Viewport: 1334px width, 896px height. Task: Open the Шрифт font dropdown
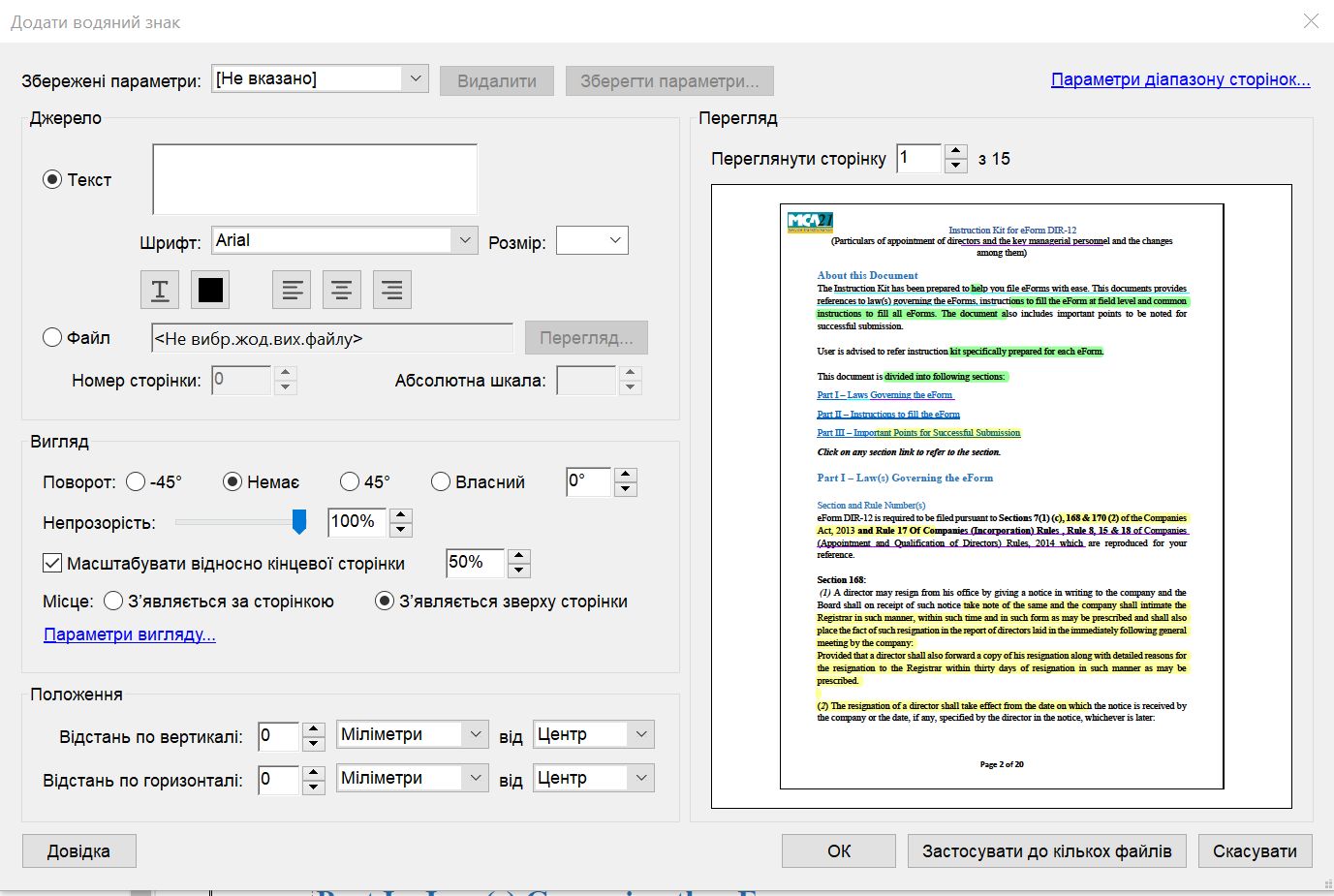pos(345,240)
